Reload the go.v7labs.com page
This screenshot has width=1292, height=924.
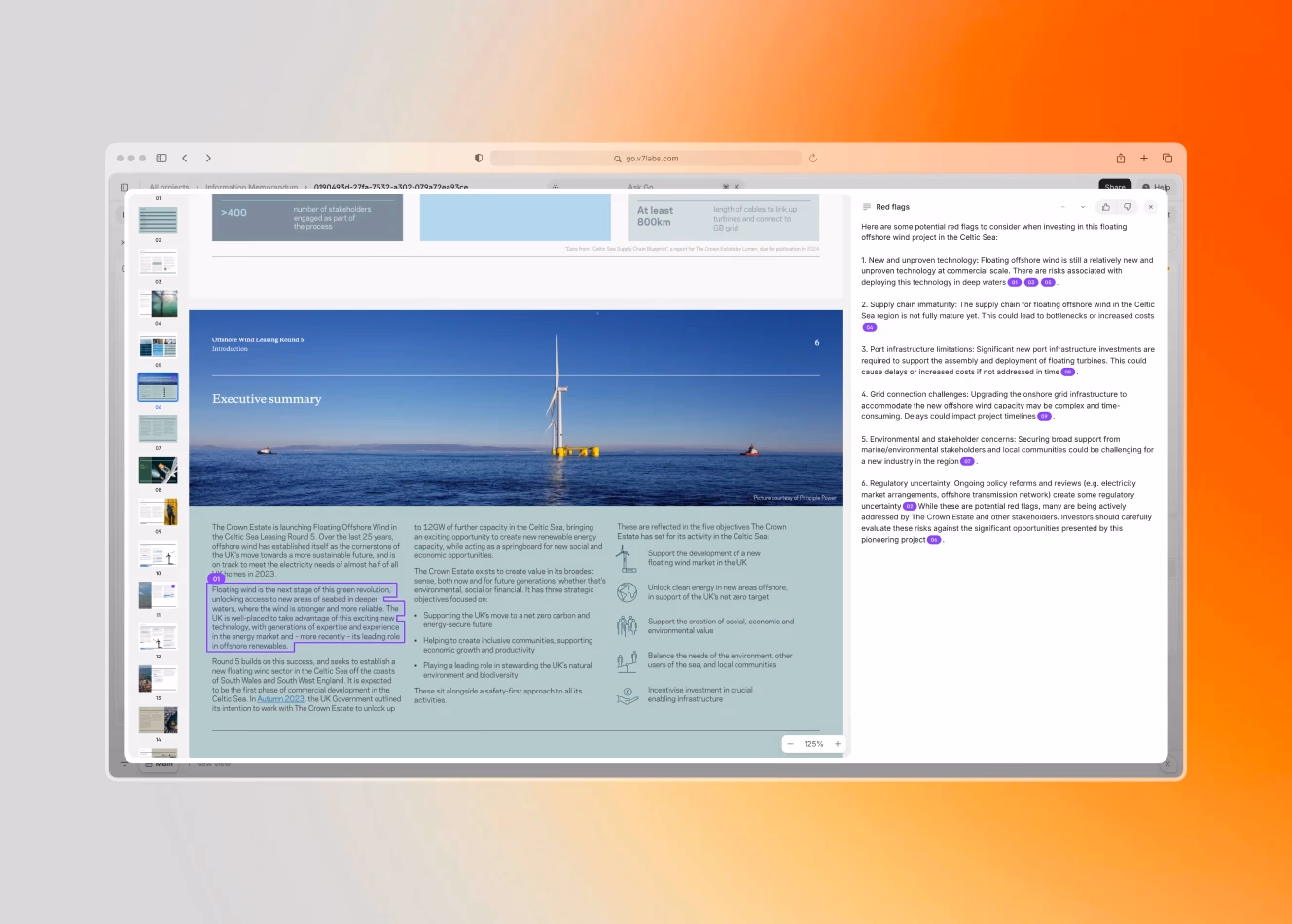click(x=813, y=158)
